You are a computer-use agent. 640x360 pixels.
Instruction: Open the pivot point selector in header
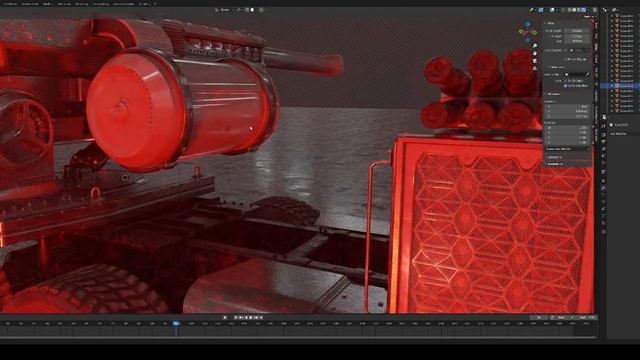pos(240,10)
